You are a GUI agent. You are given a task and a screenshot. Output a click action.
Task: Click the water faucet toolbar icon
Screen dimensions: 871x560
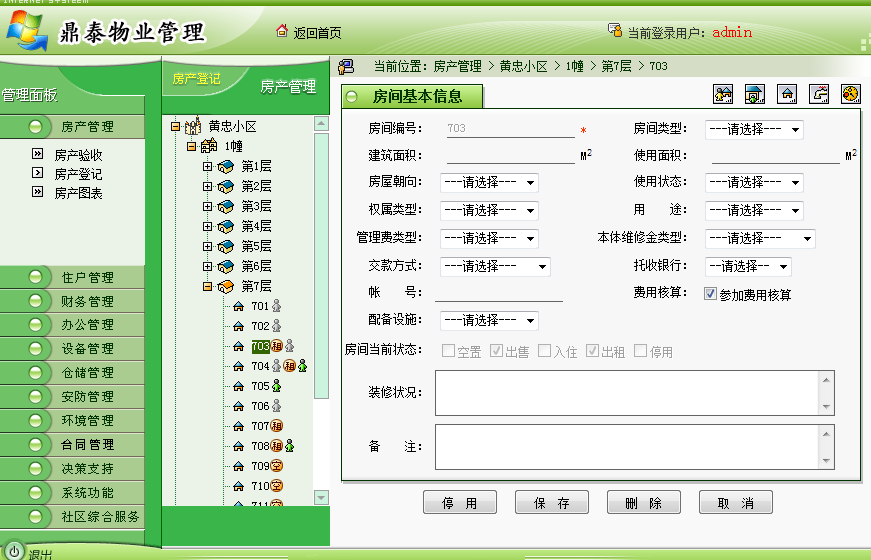point(819,94)
